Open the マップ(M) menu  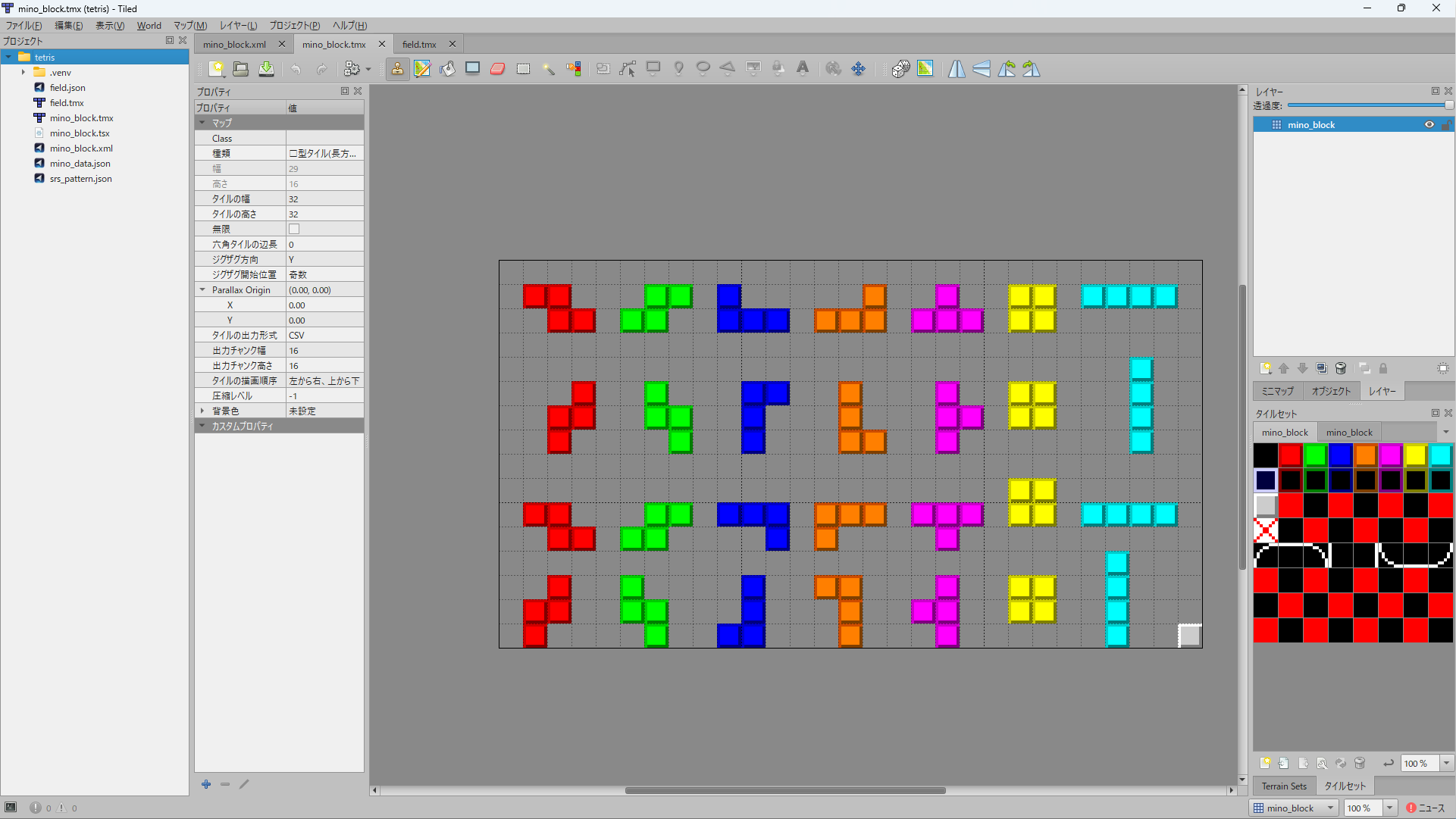pyautogui.click(x=190, y=26)
